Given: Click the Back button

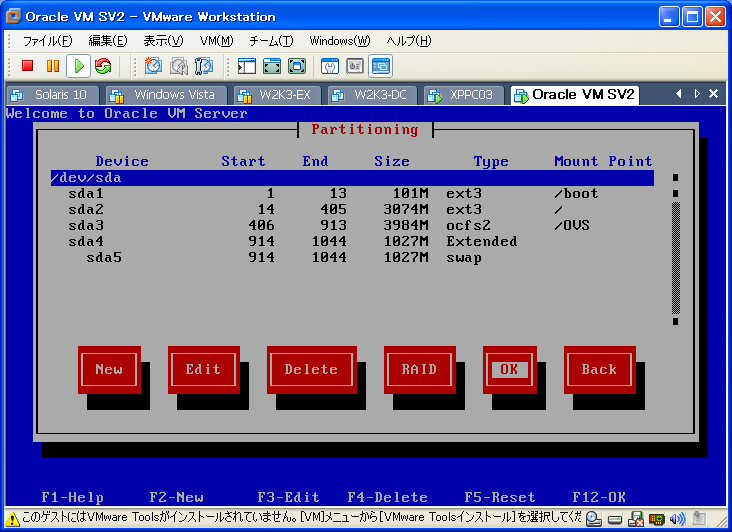Looking at the screenshot, I should (x=599, y=370).
